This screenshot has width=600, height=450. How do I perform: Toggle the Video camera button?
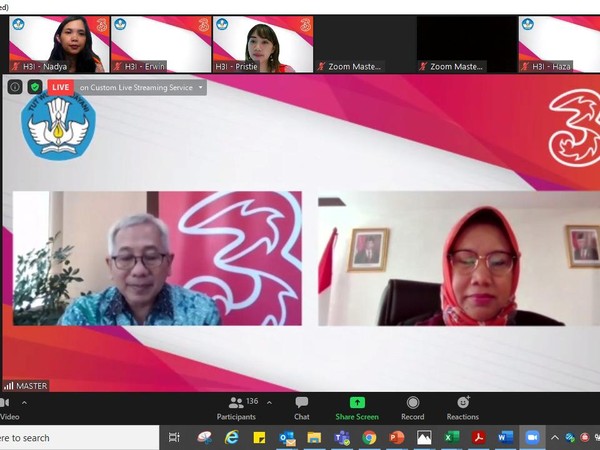[x=8, y=409]
